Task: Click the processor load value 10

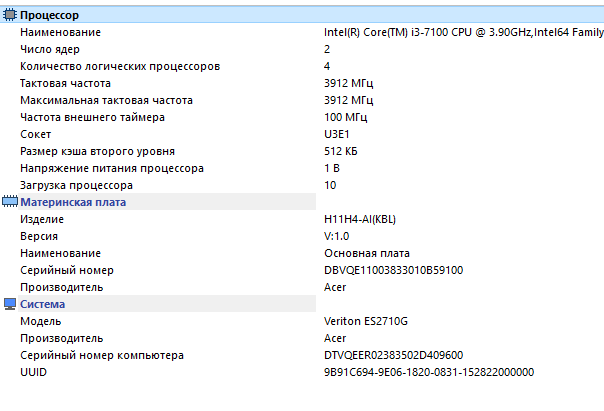Action: [x=330, y=185]
